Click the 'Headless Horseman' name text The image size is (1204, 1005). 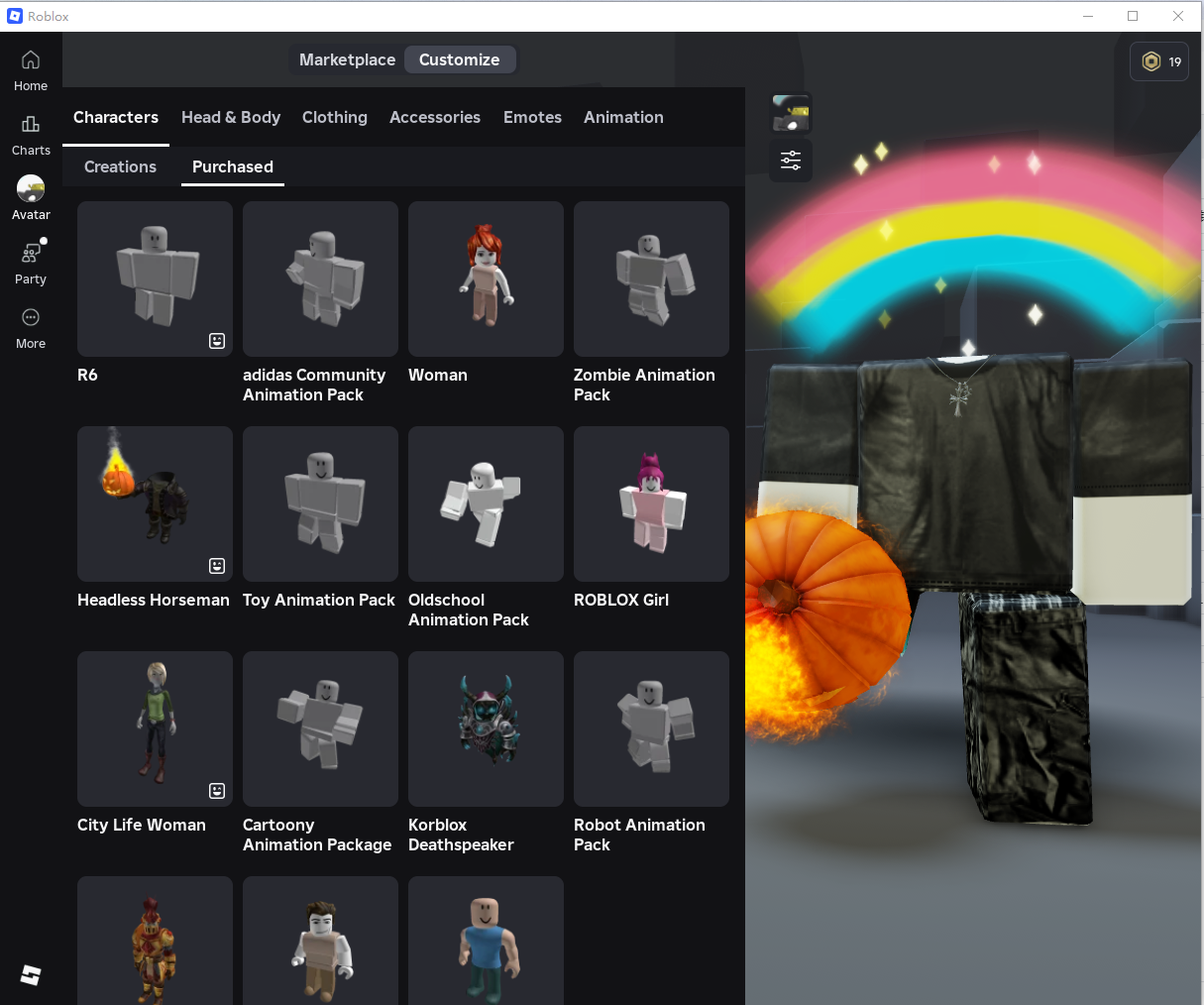tap(154, 600)
